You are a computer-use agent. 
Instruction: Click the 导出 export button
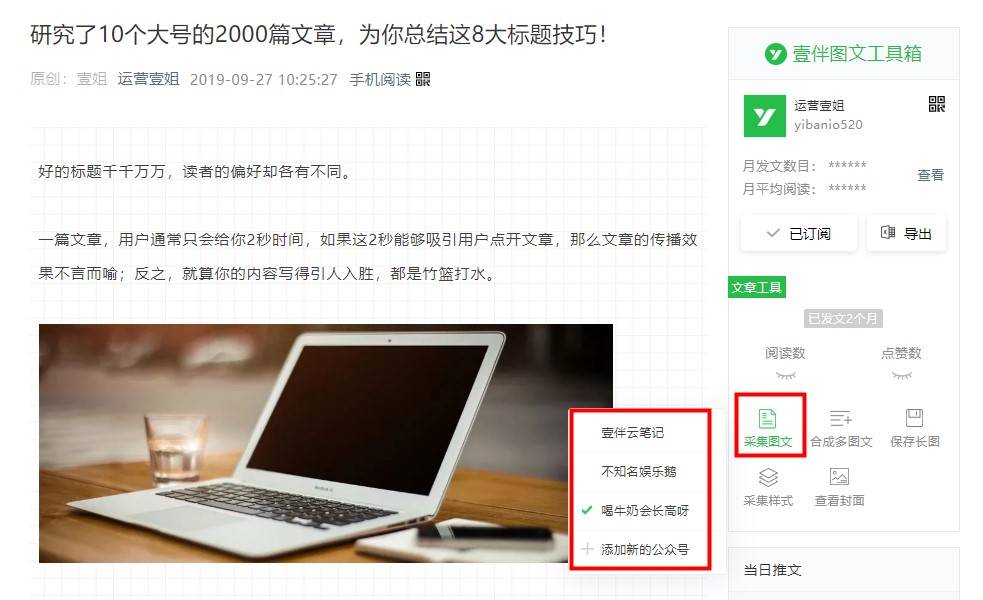click(x=907, y=234)
